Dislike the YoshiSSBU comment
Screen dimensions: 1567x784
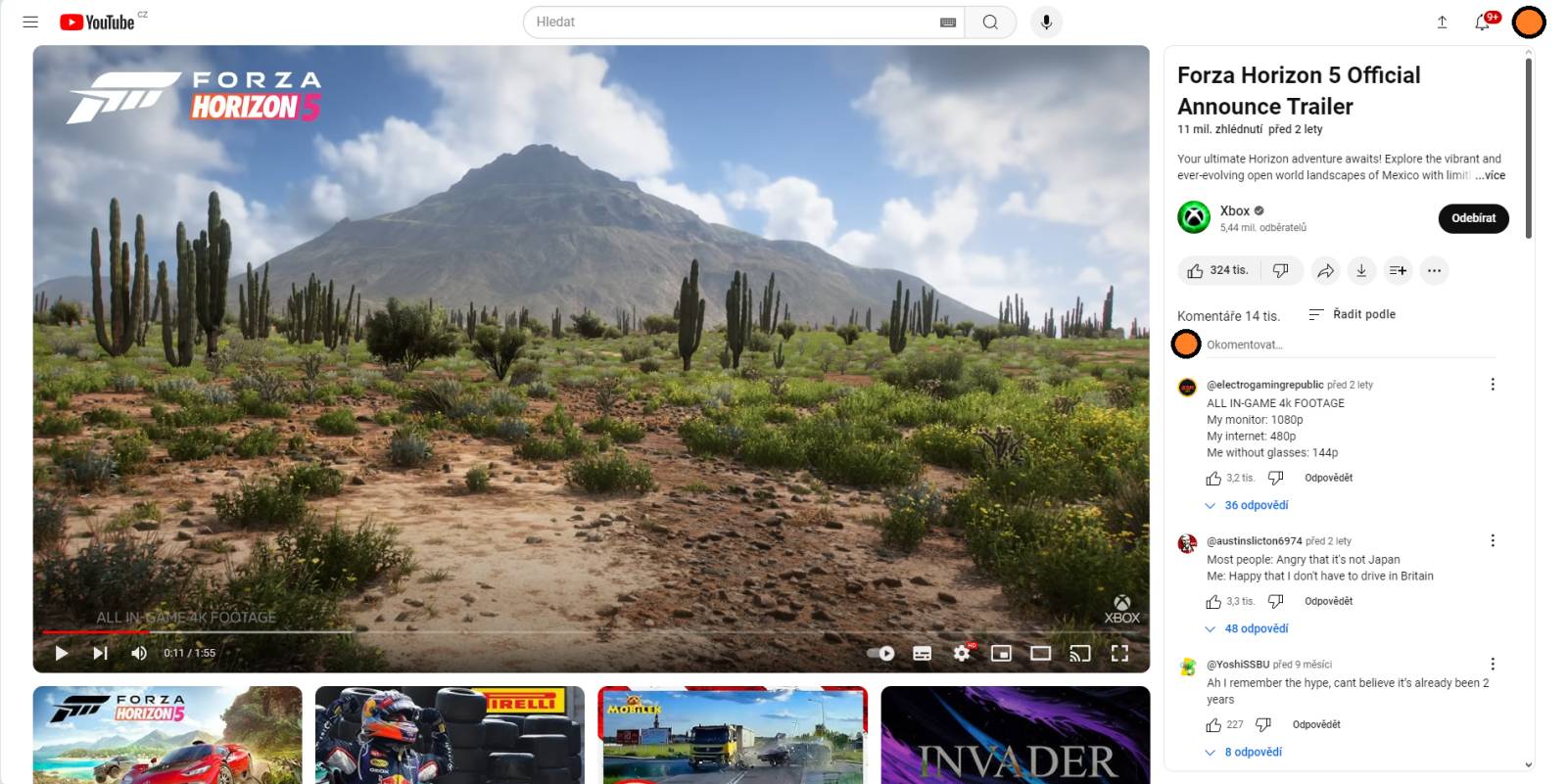1263,725
